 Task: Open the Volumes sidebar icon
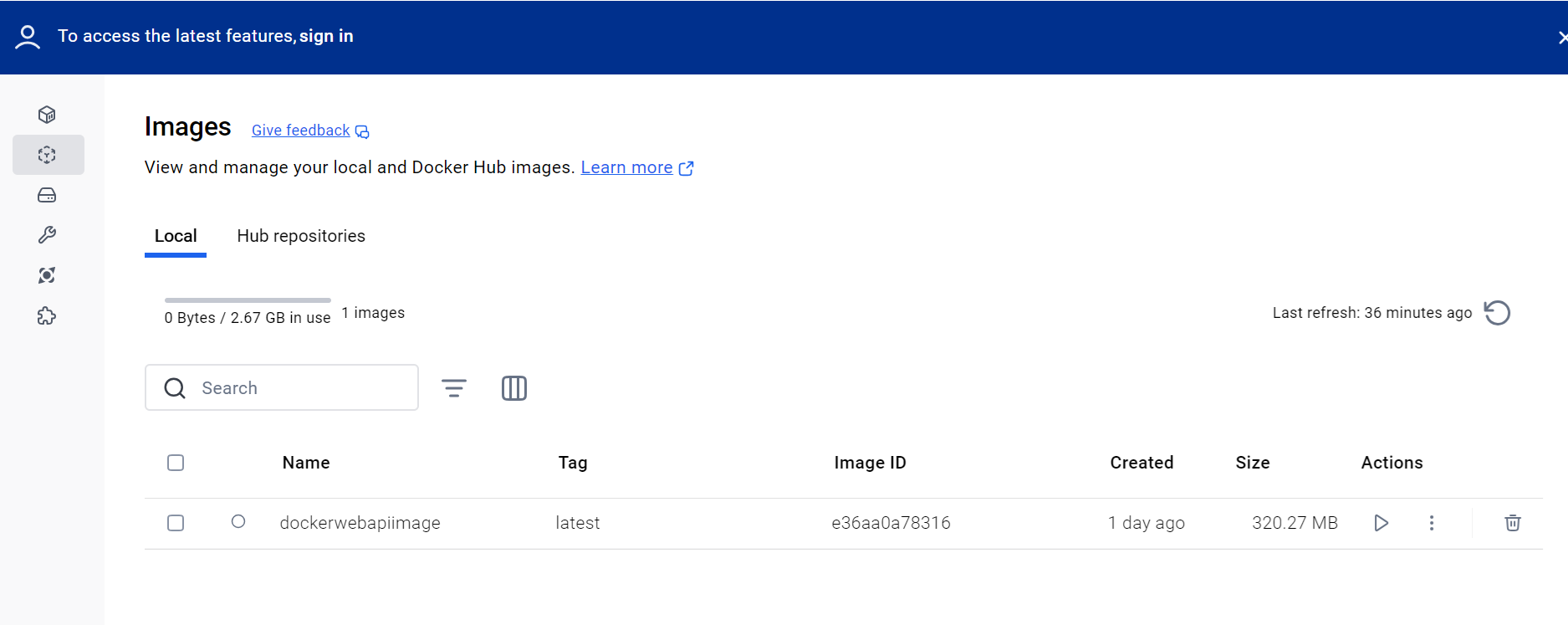click(x=47, y=195)
